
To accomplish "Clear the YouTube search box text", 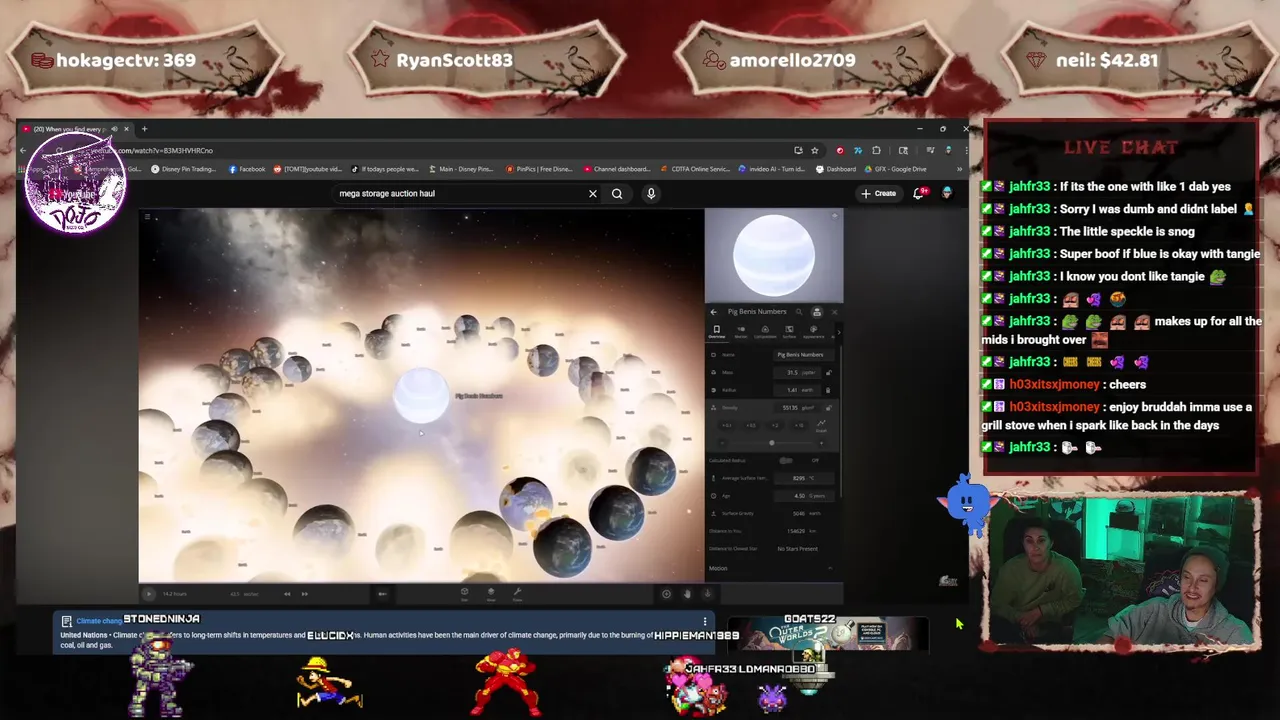I will [592, 194].
